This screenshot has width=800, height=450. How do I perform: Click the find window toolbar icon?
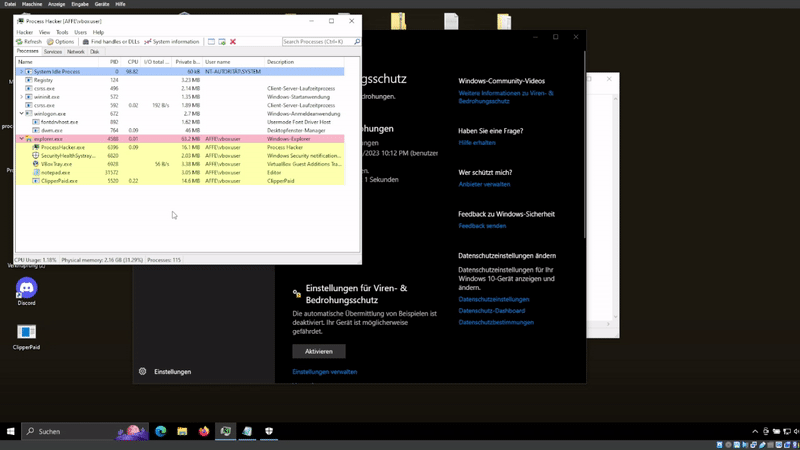click(x=211, y=42)
